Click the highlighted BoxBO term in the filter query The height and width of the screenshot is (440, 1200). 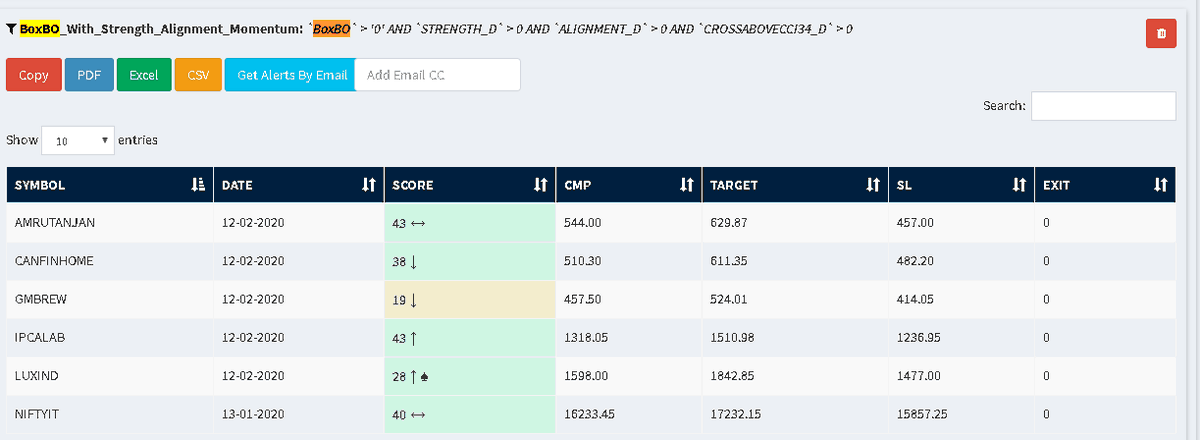[330, 30]
